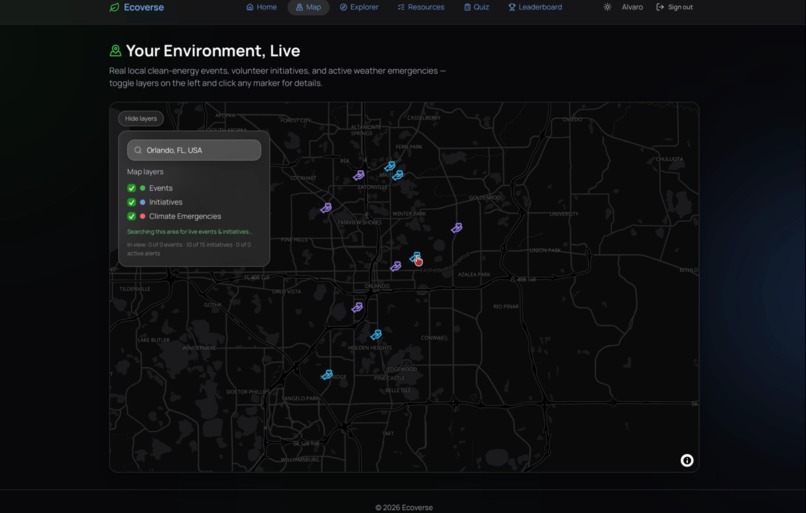Uncheck the Initiatives layer checkbox
This screenshot has width=806, height=513.
click(132, 203)
